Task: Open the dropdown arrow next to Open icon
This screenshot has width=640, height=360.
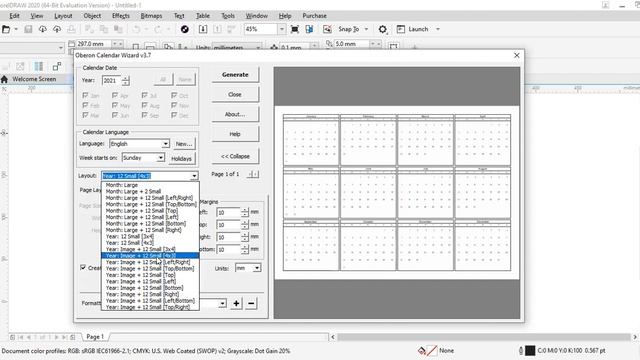Action: coord(16,29)
